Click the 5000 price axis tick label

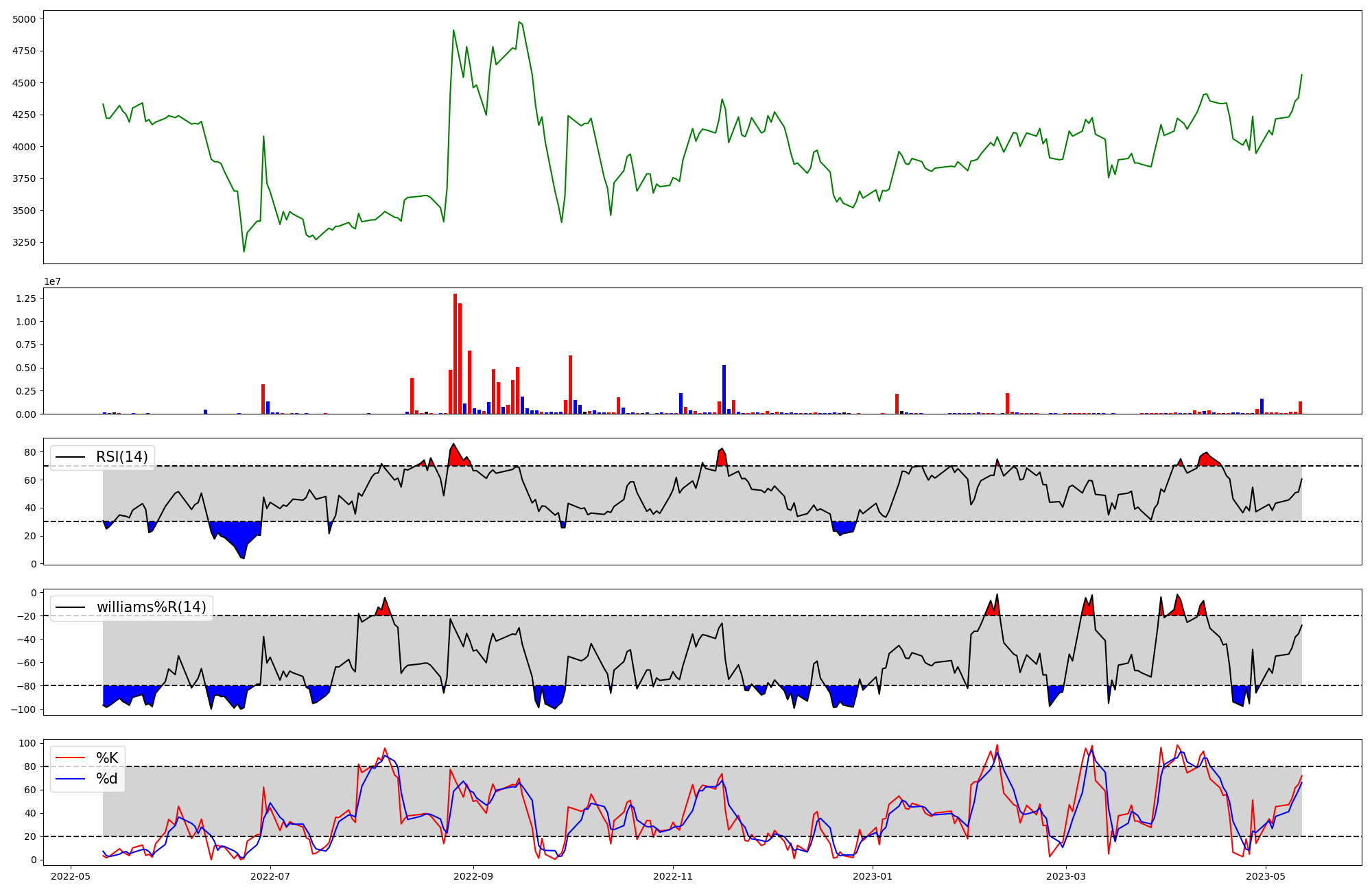coord(25,19)
